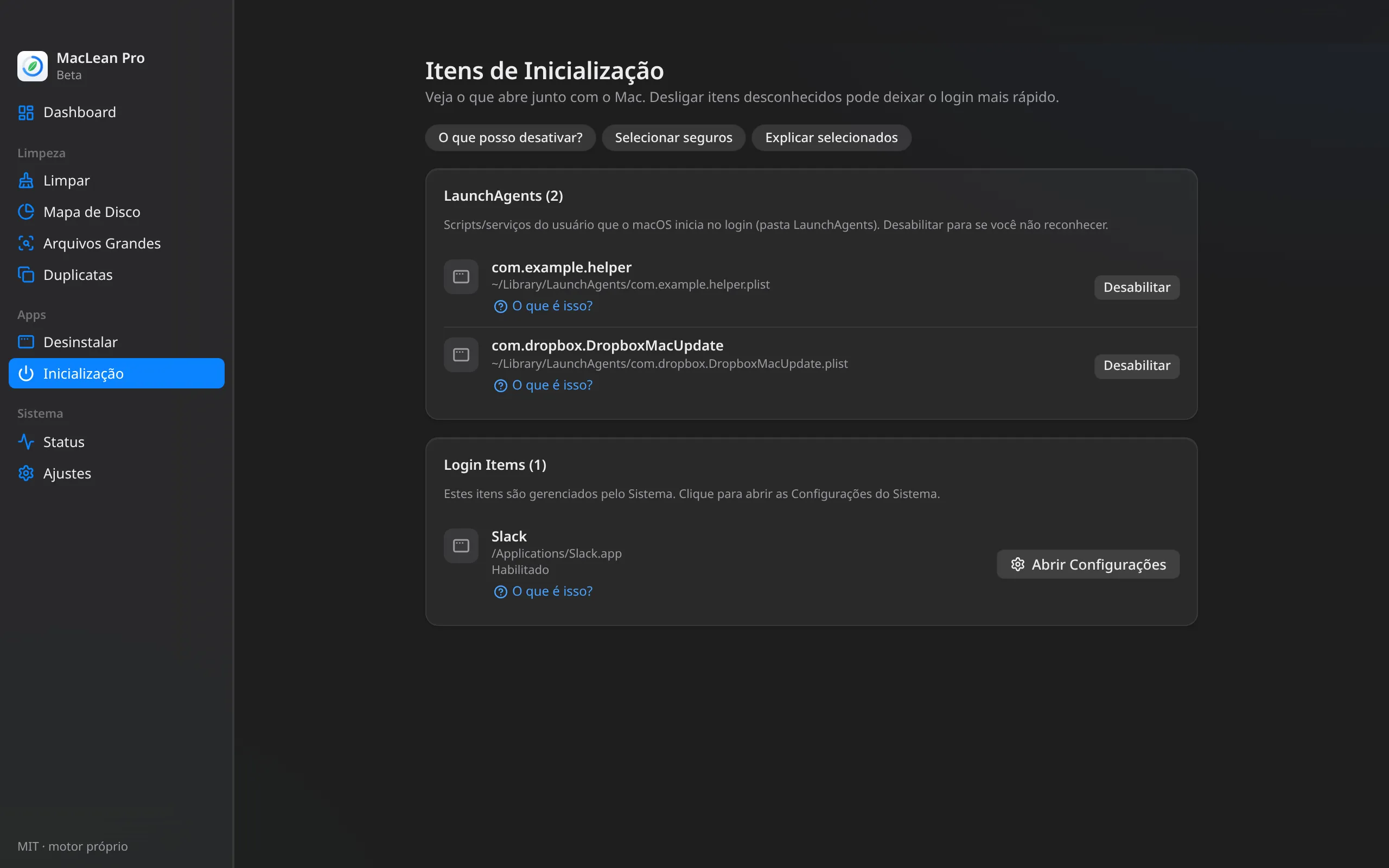Image resolution: width=1389 pixels, height=868 pixels.
Task: Open 'O que é isso?' for com.example.helper
Action: (543, 306)
